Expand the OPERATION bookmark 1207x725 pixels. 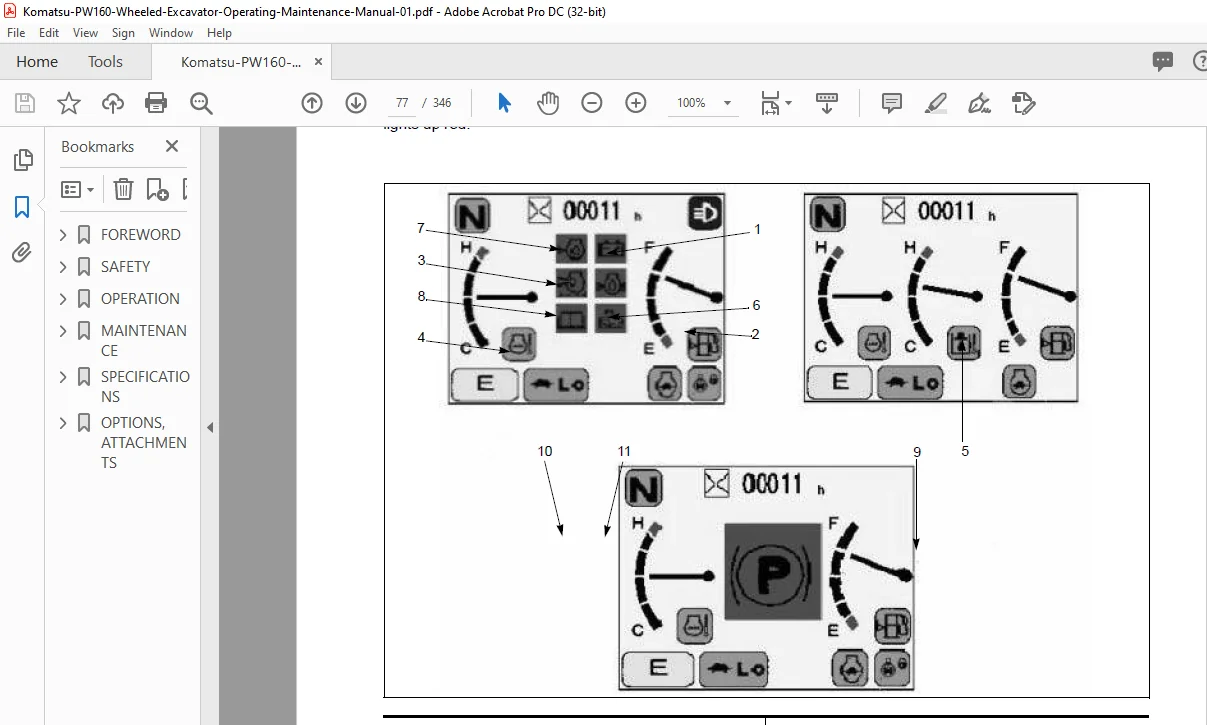pyautogui.click(x=64, y=299)
